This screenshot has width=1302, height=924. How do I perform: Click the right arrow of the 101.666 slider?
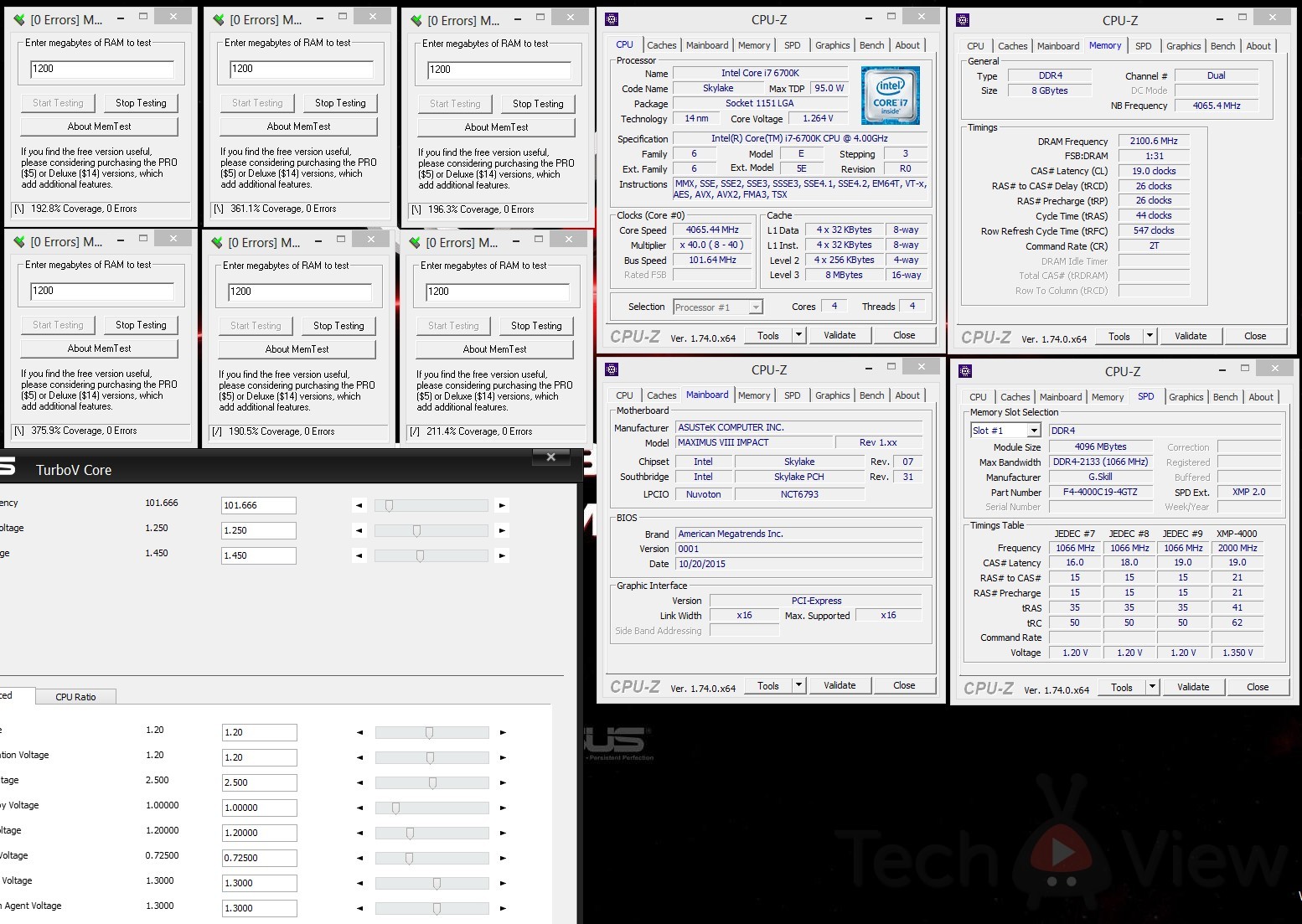point(502,505)
